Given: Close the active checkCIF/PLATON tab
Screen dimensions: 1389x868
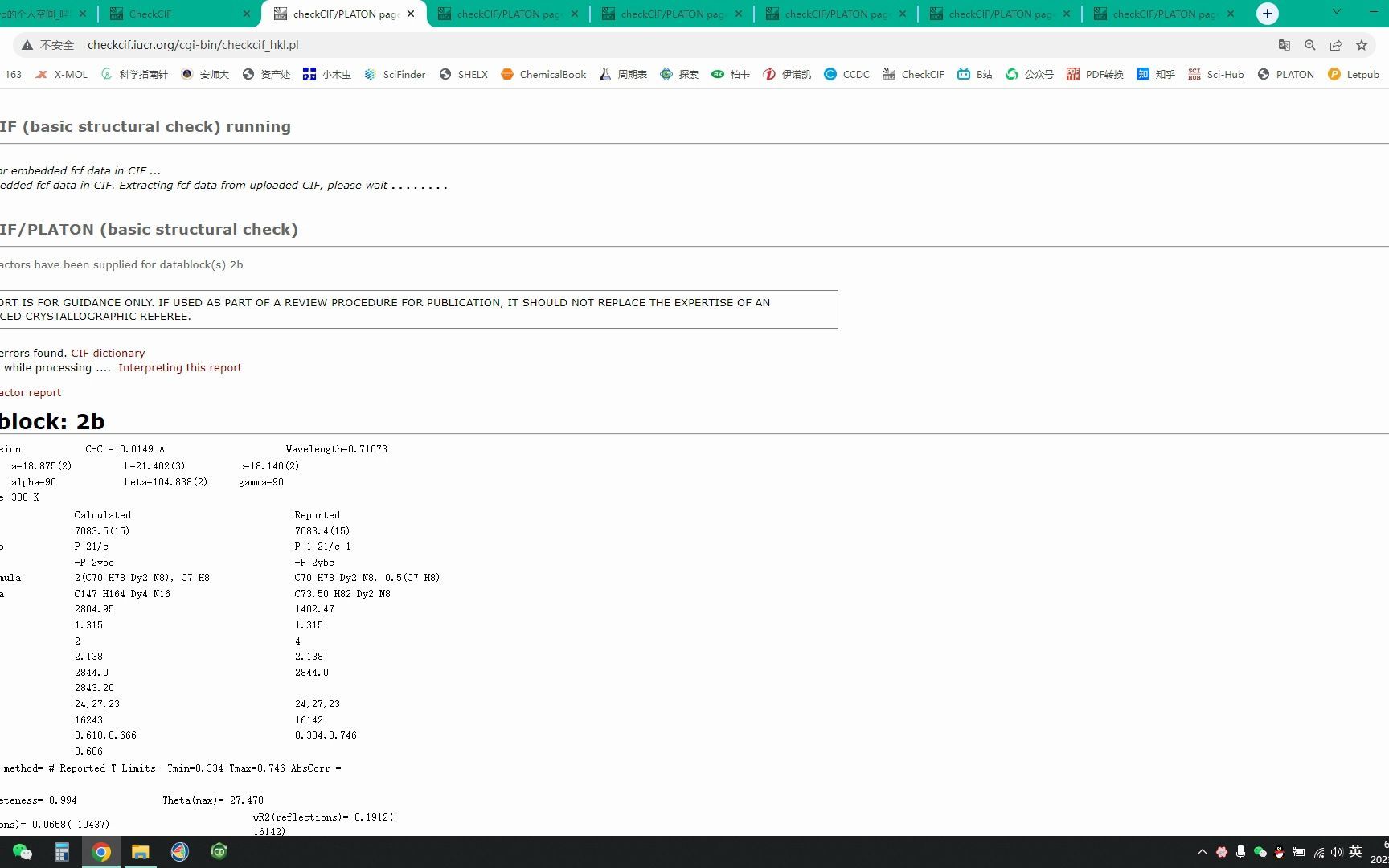Looking at the screenshot, I should [x=411, y=14].
